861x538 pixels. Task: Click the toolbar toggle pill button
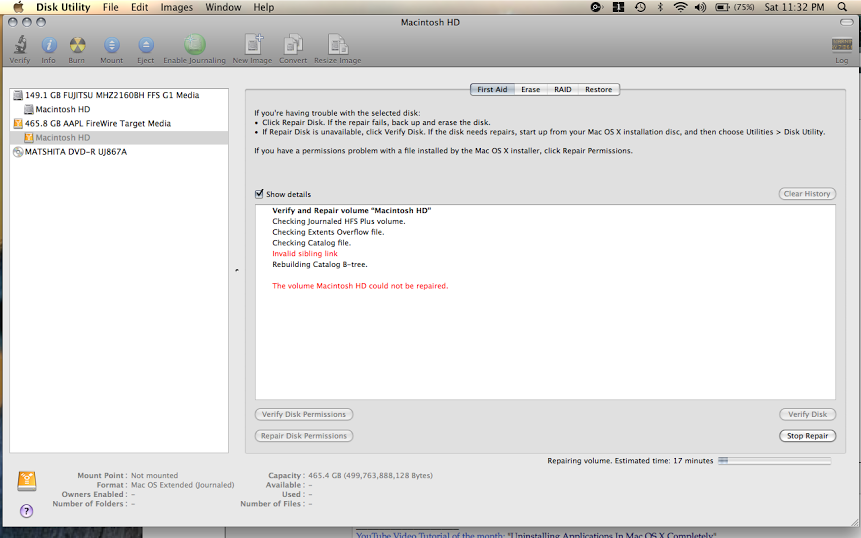tap(846, 23)
